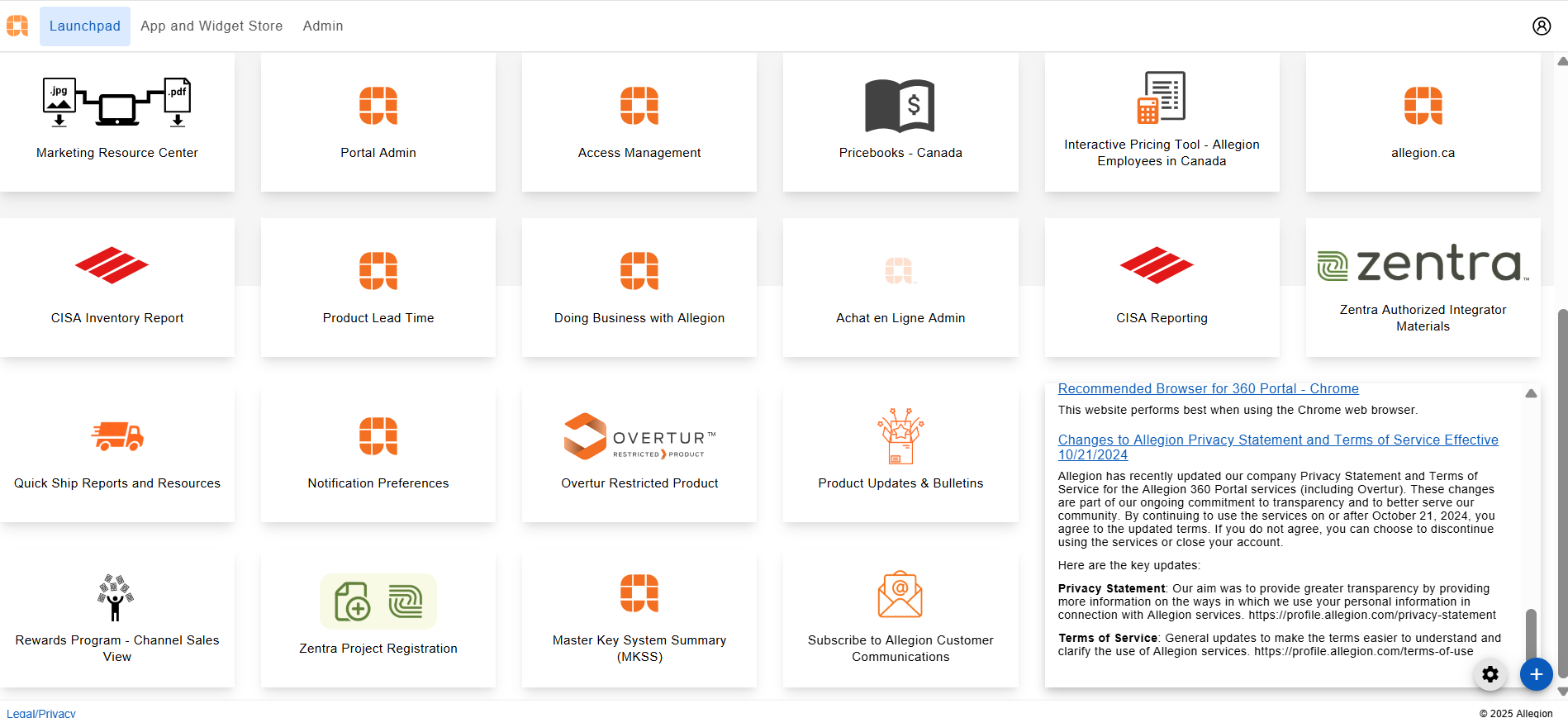Viewport: 1568px width, 718px height.
Task: Open the Zentra Authorized Integrator Materials logo
Action: click(1423, 264)
